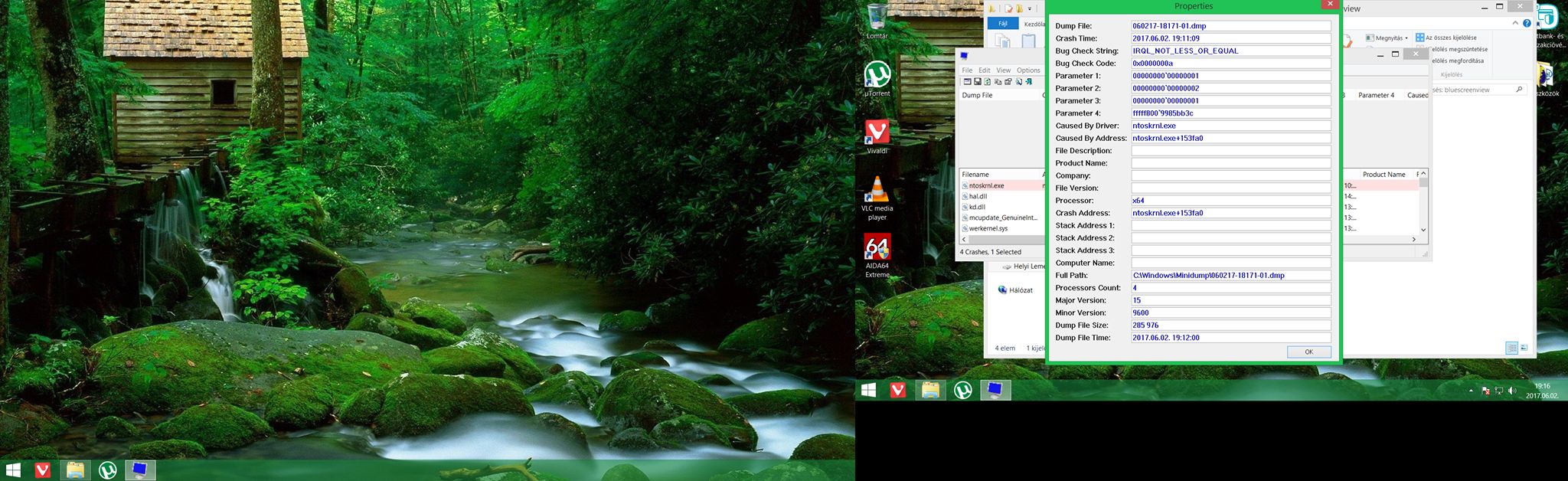Select the VLC media player desktop icon
Screen dimensions: 1568x481
877,198
